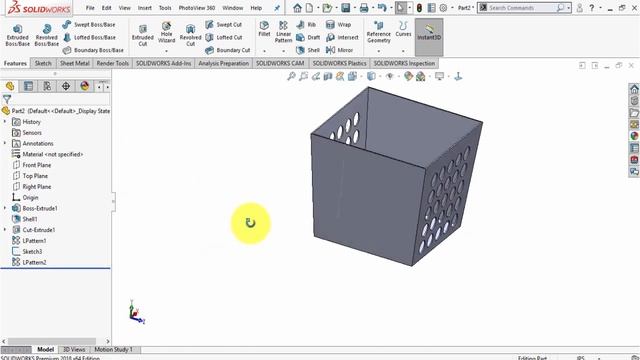Screen dimensions: 640x360
Task: Choose Boundary Boss/Base feature
Action: tap(93, 50)
